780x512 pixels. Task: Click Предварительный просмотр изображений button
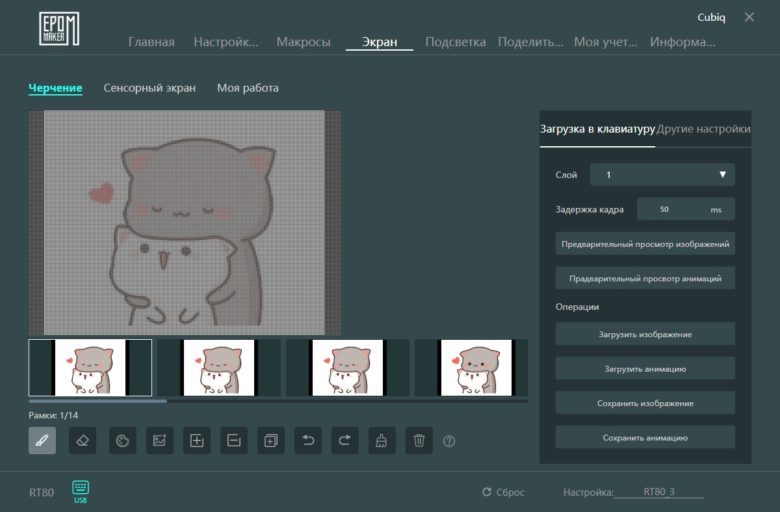pos(645,244)
